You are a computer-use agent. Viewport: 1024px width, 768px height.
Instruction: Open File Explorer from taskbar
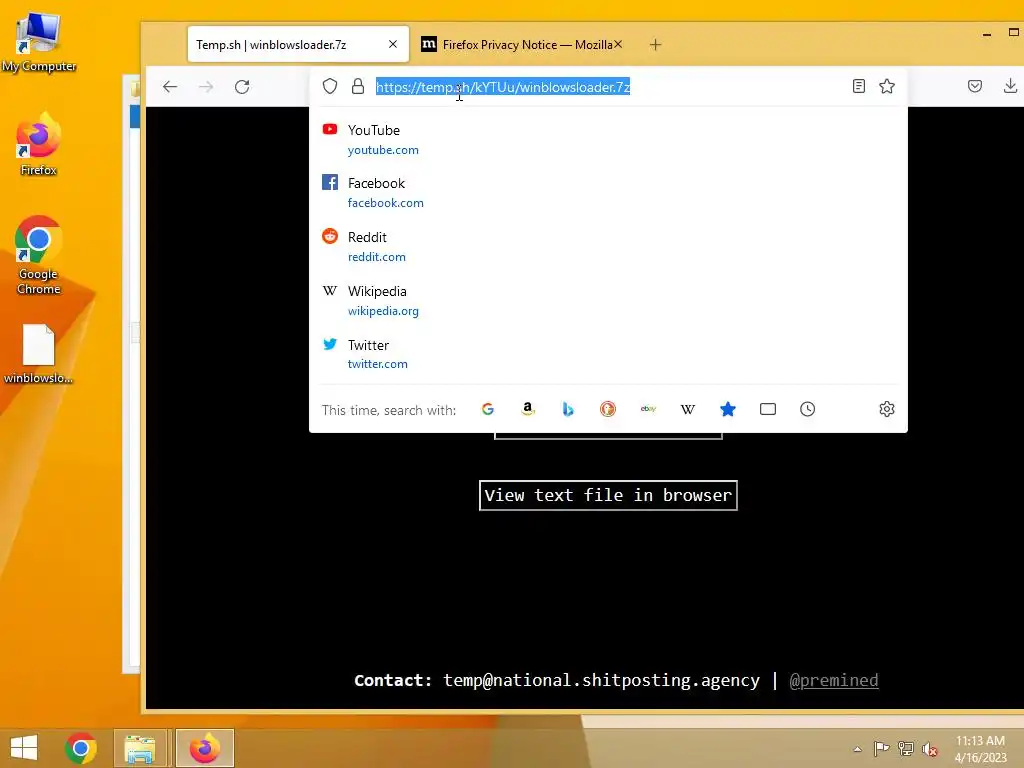pos(140,748)
